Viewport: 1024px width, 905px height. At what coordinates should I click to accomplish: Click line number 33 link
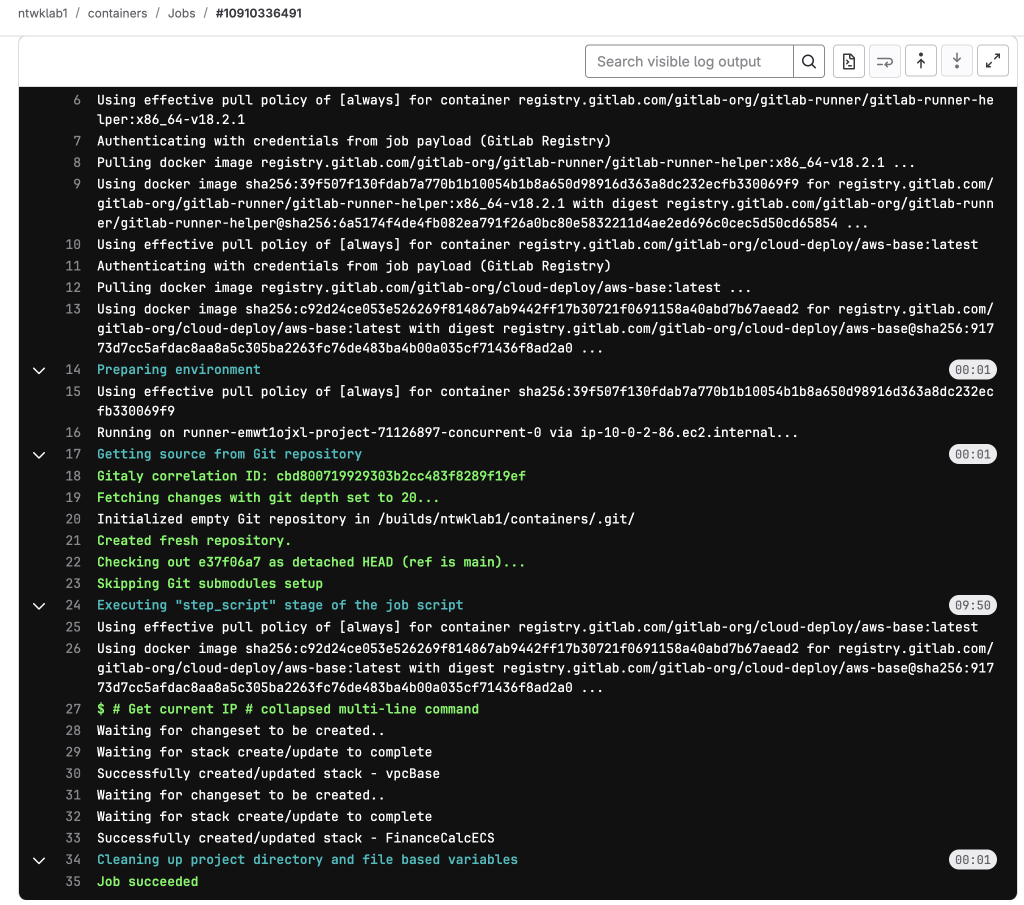click(x=73, y=838)
